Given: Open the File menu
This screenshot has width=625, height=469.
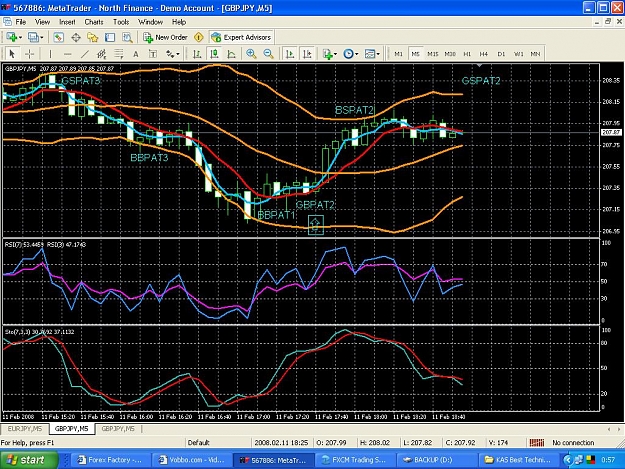Looking at the screenshot, I should point(21,22).
